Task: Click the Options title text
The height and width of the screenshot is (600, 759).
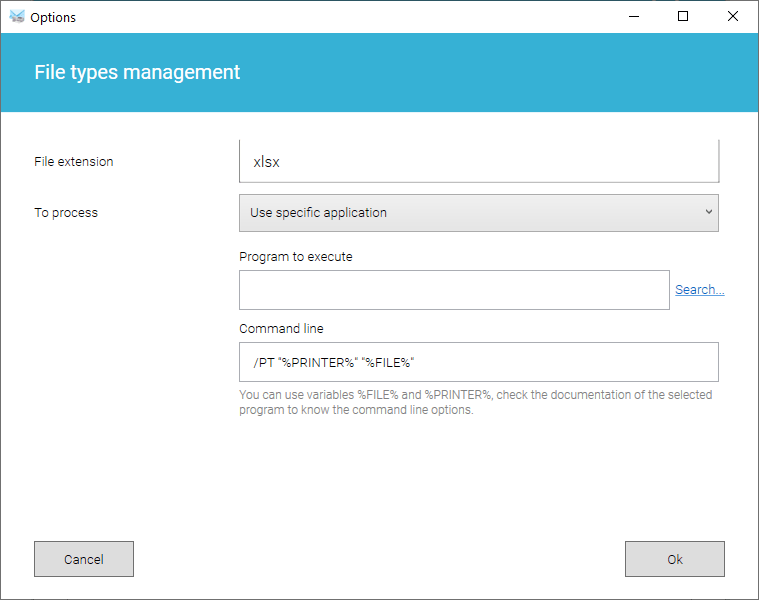Action: tap(53, 17)
